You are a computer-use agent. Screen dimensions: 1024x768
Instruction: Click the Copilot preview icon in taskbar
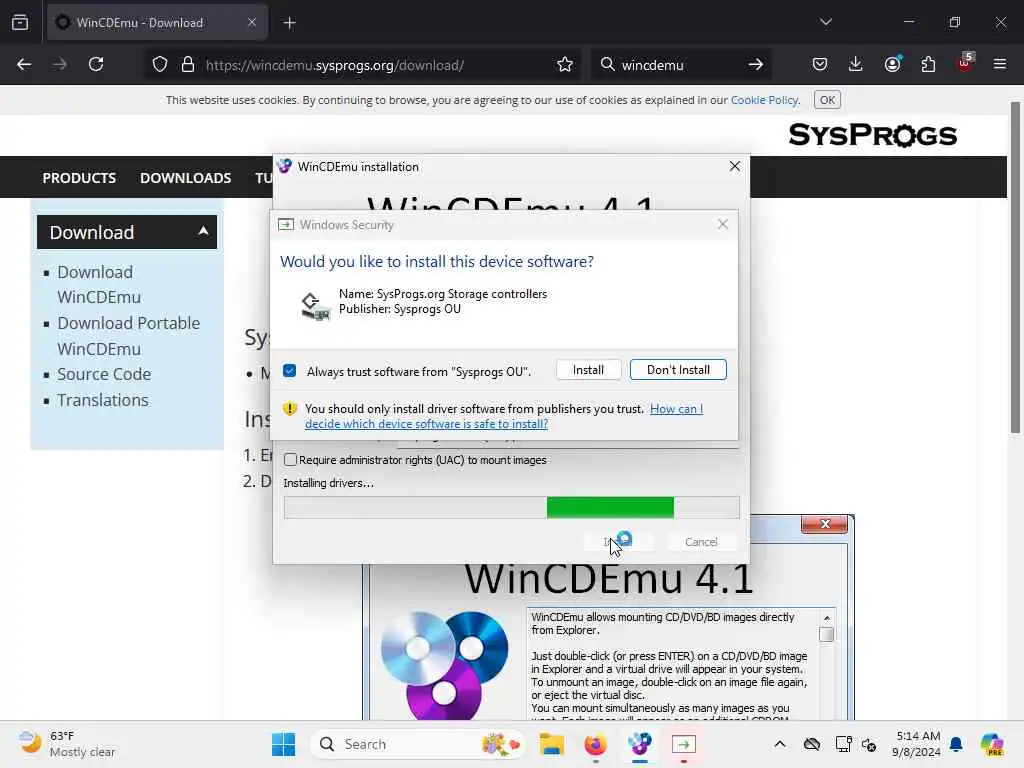pyautogui.click(x=992, y=744)
